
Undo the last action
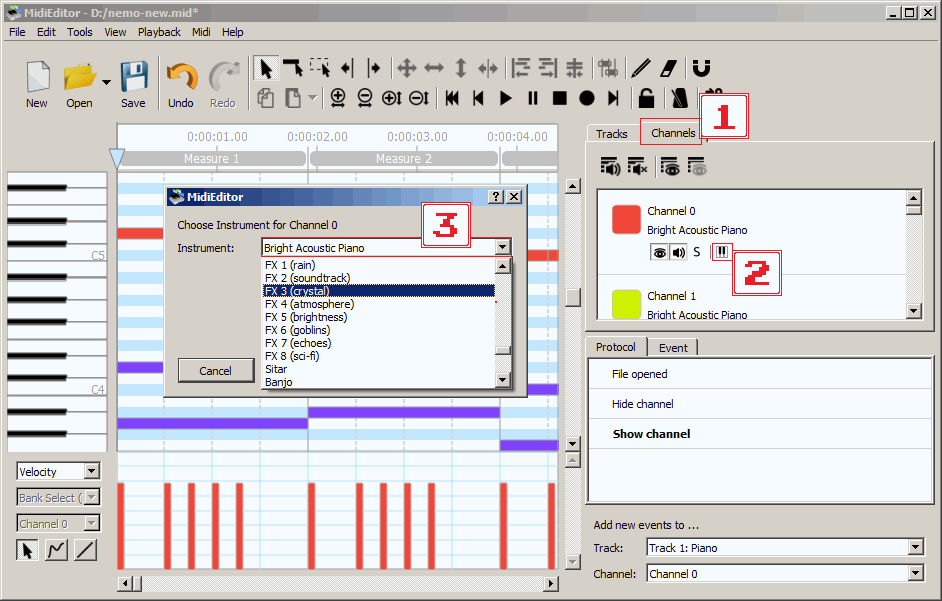point(181,84)
